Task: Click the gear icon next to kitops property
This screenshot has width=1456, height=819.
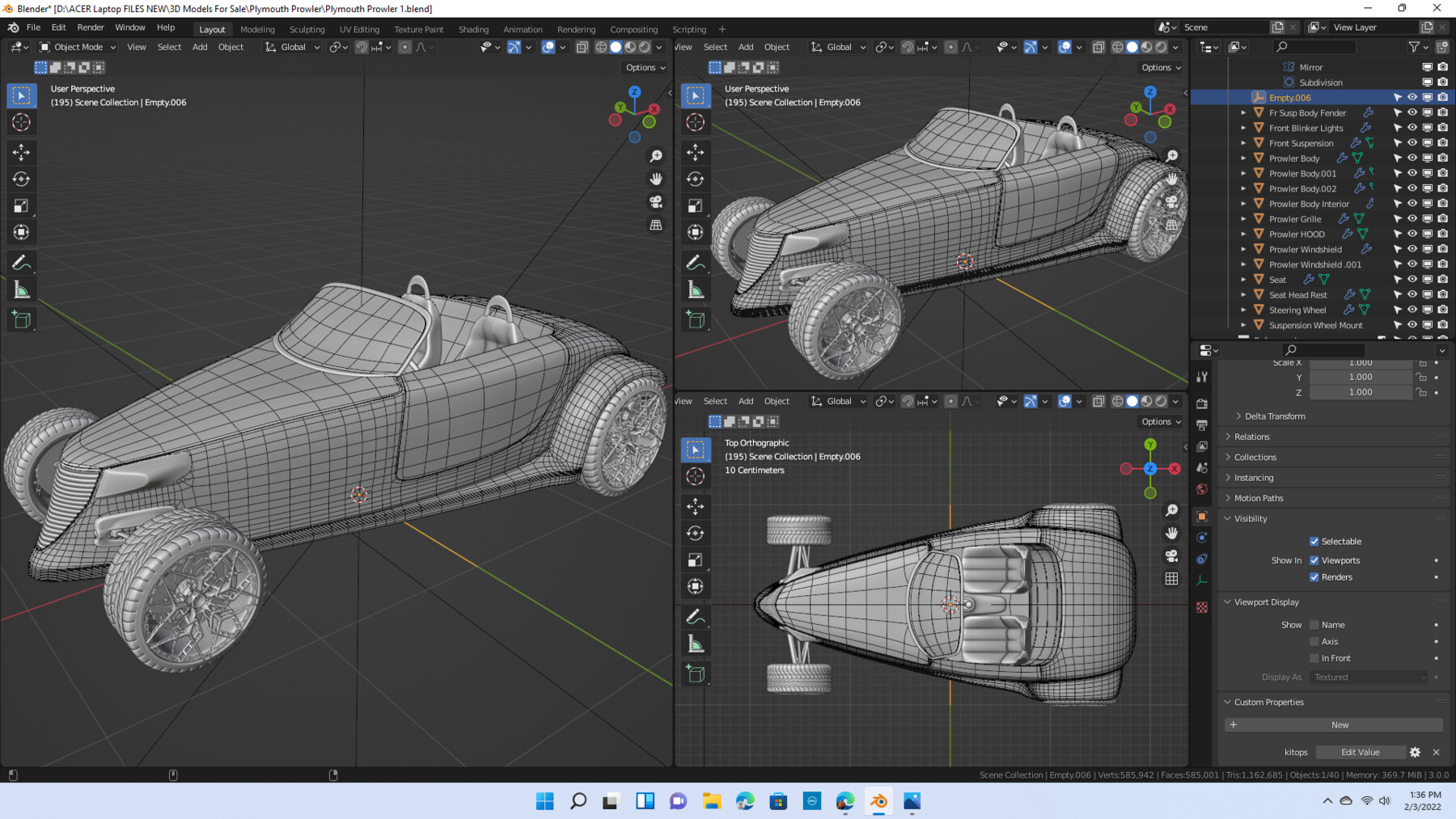Action: click(1415, 752)
